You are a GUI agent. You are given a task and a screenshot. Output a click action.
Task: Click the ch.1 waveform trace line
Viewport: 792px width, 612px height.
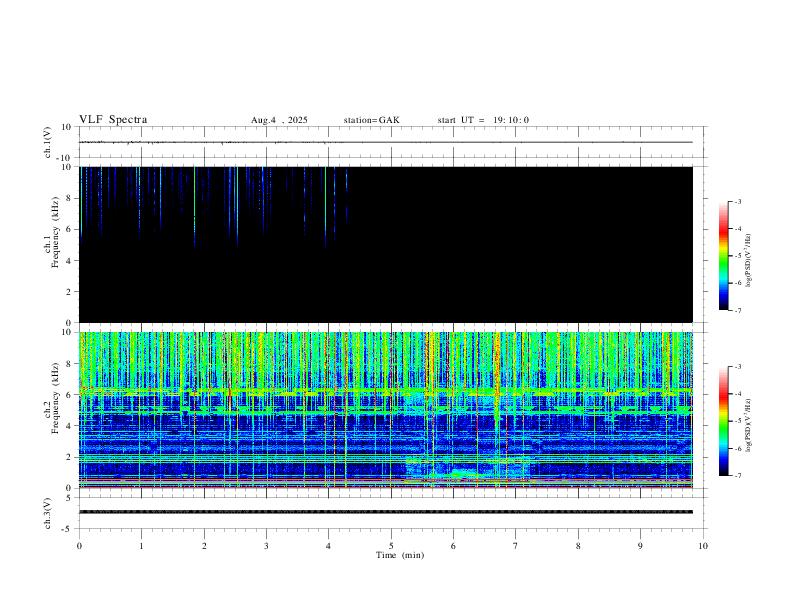point(386,142)
